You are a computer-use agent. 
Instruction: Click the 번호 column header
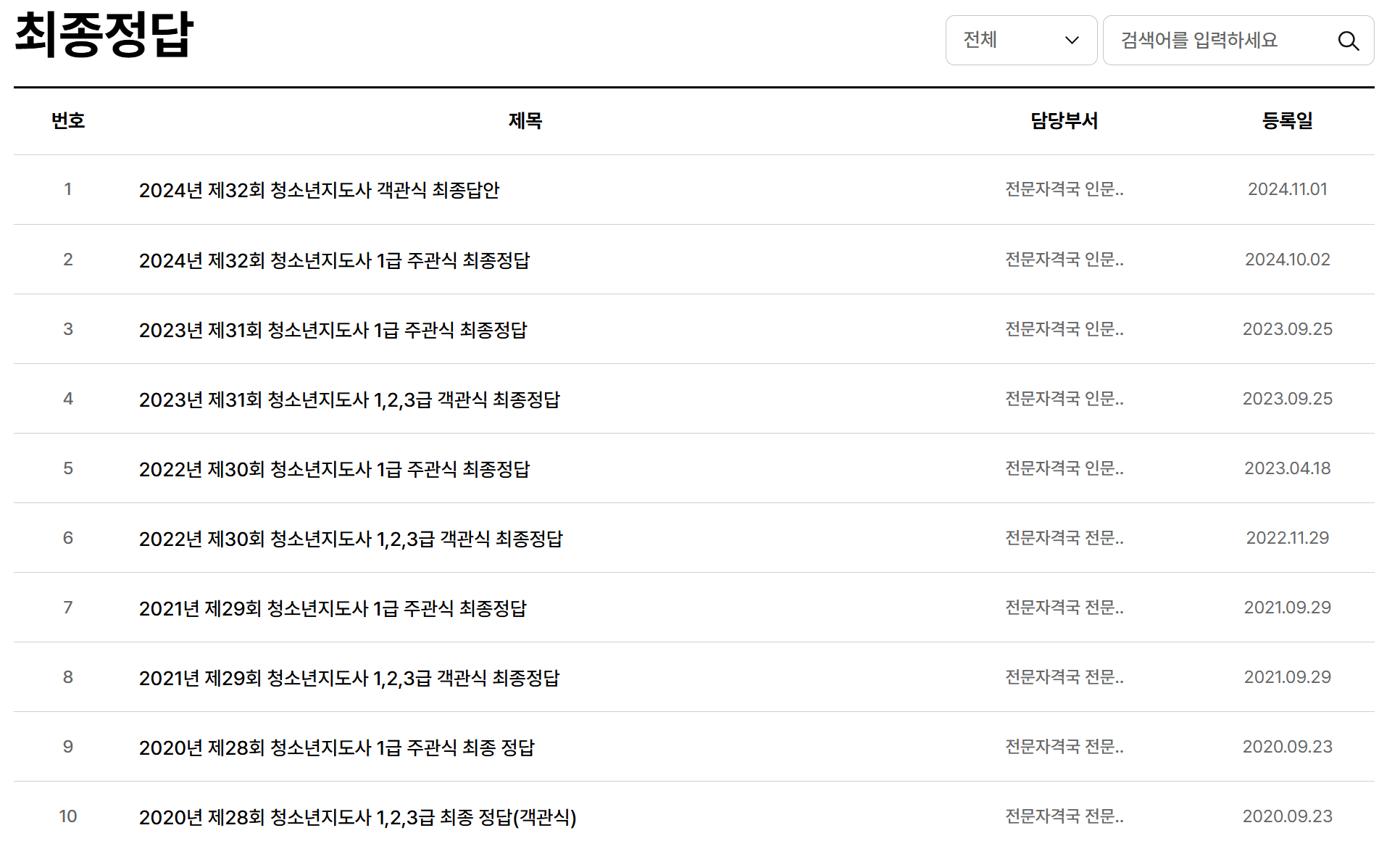69,120
